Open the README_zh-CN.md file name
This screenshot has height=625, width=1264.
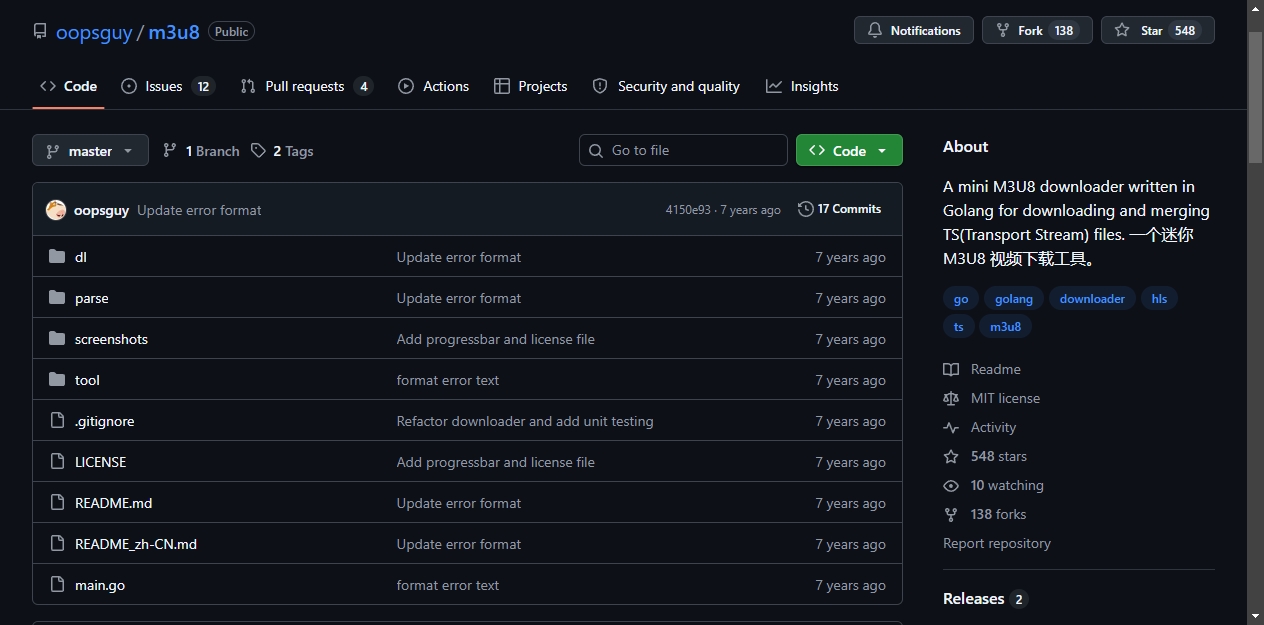click(x=136, y=544)
